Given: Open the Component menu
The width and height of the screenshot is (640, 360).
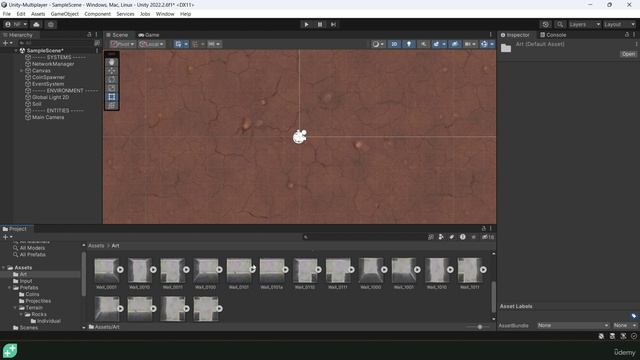Looking at the screenshot, I should click(97, 14).
